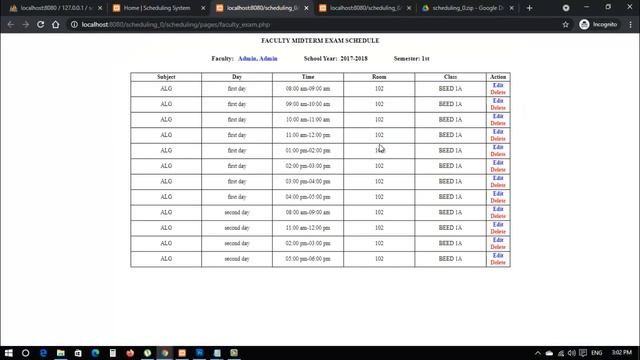Click the School Year 2017-2018 text
Image resolution: width=640 pixels, height=360 pixels.
[336, 59]
